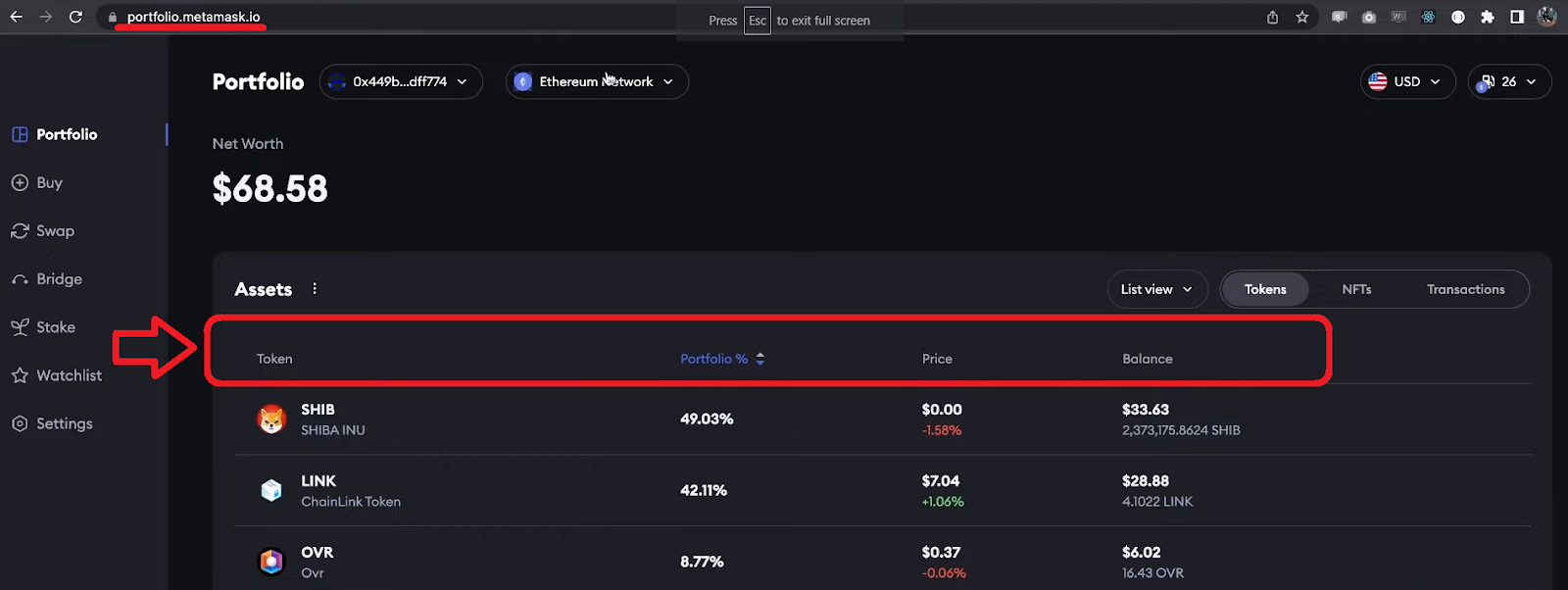This screenshot has width=1568, height=590.
Task: Switch to the Transactions tab
Action: 1465,289
